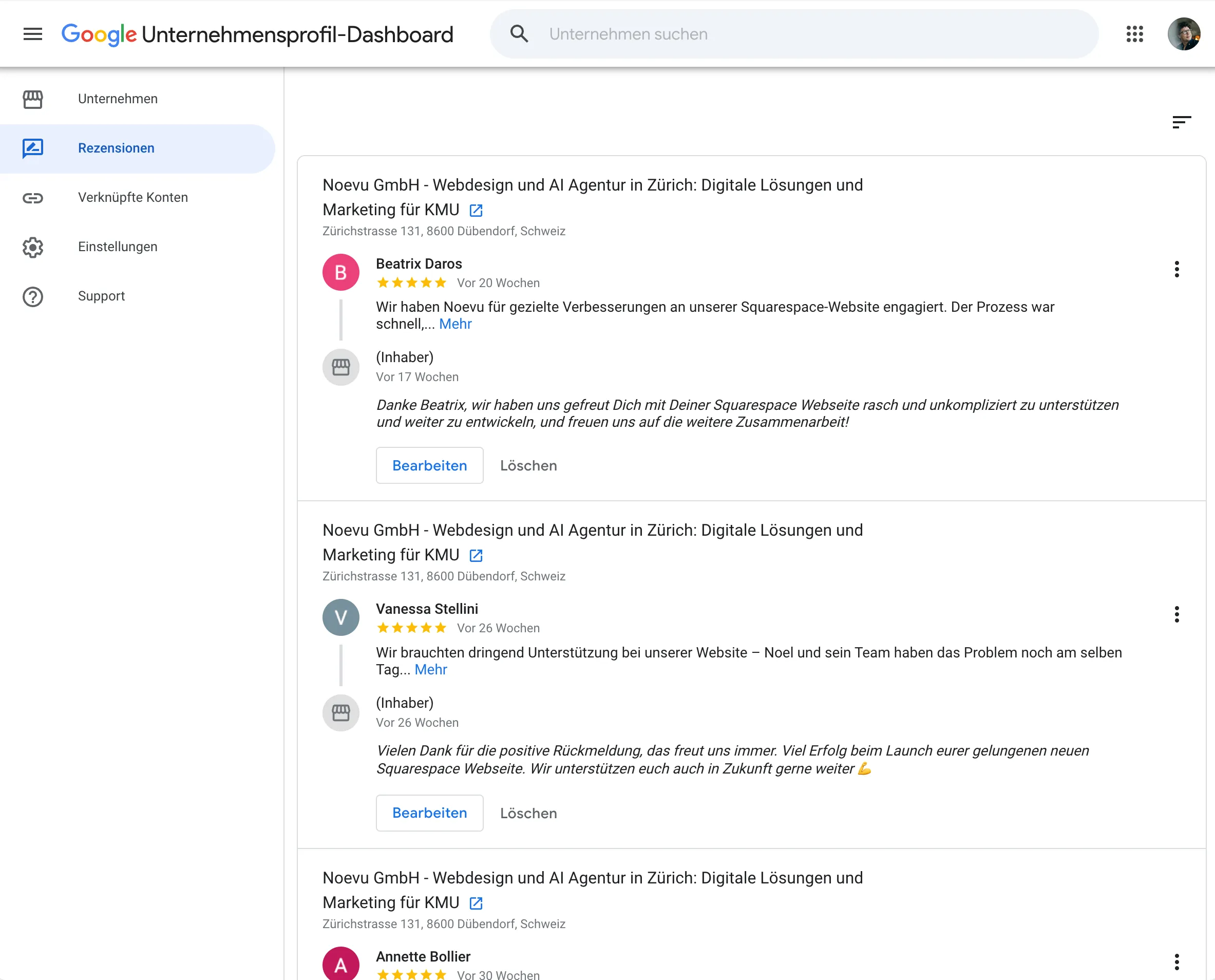This screenshot has height=980, width=1215.
Task: Click reviewer name Beatrix Daros
Action: 419,263
